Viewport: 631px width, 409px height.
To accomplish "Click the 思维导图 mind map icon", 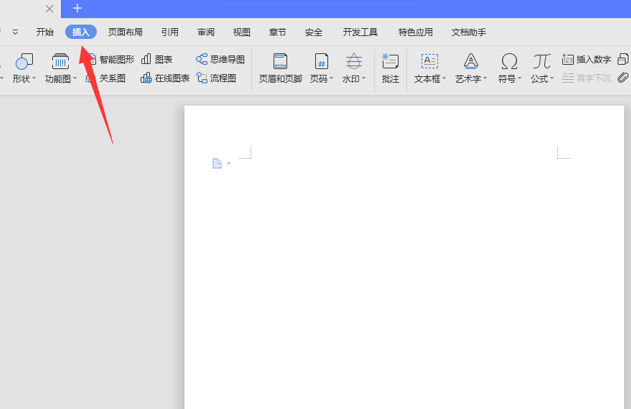I will coord(202,60).
